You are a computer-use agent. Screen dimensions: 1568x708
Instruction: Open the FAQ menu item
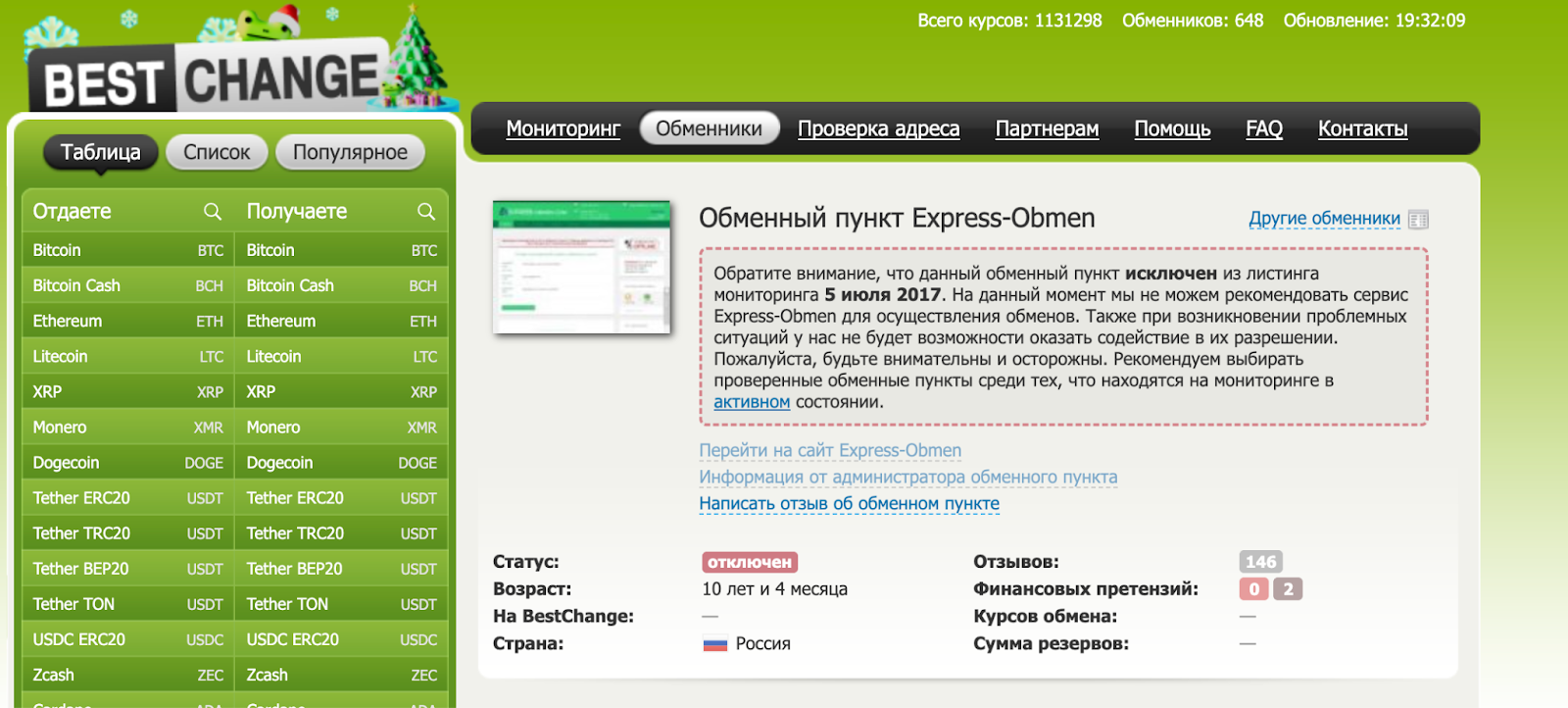[1264, 128]
